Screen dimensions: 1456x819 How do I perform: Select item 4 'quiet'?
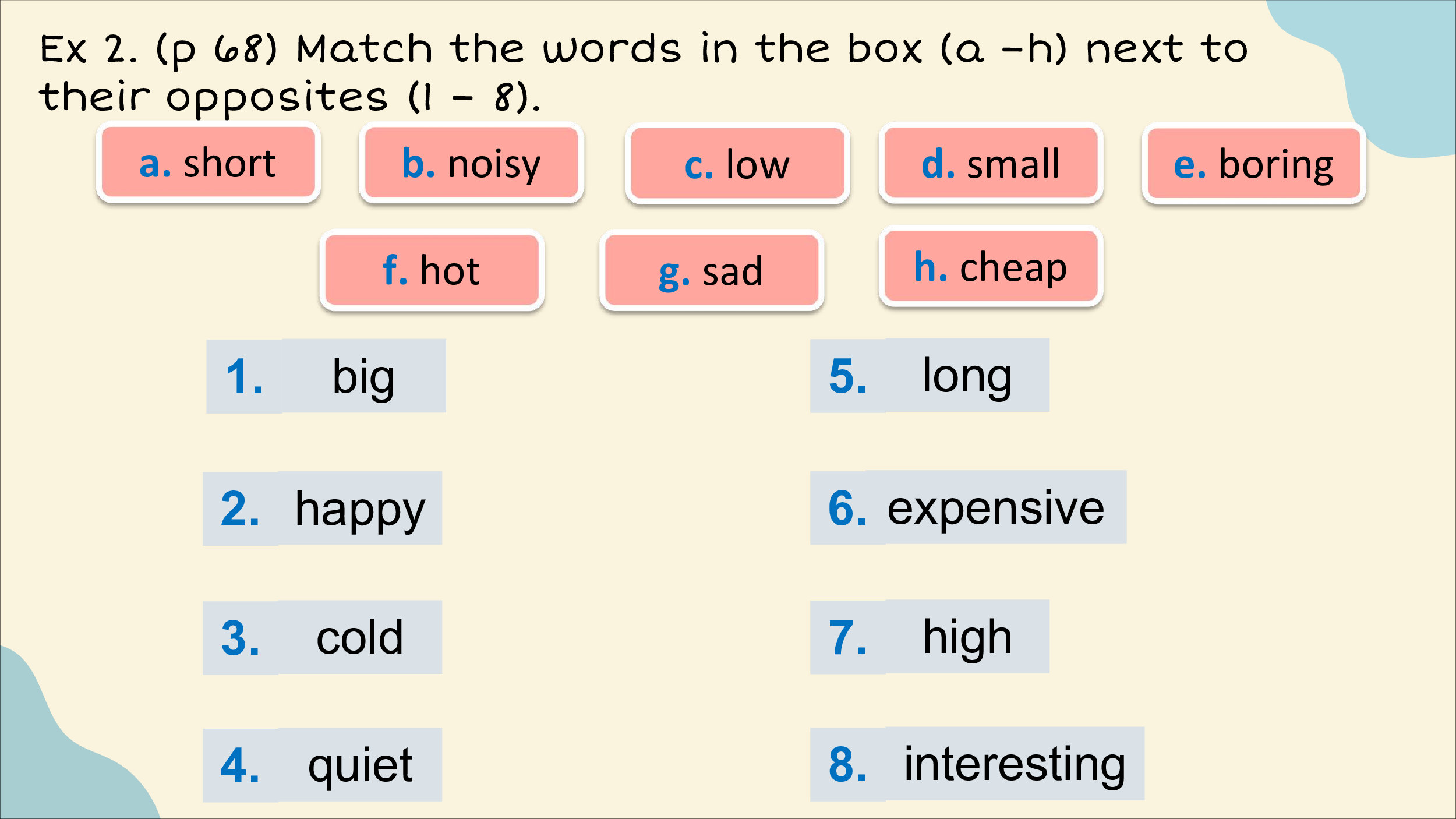322,765
